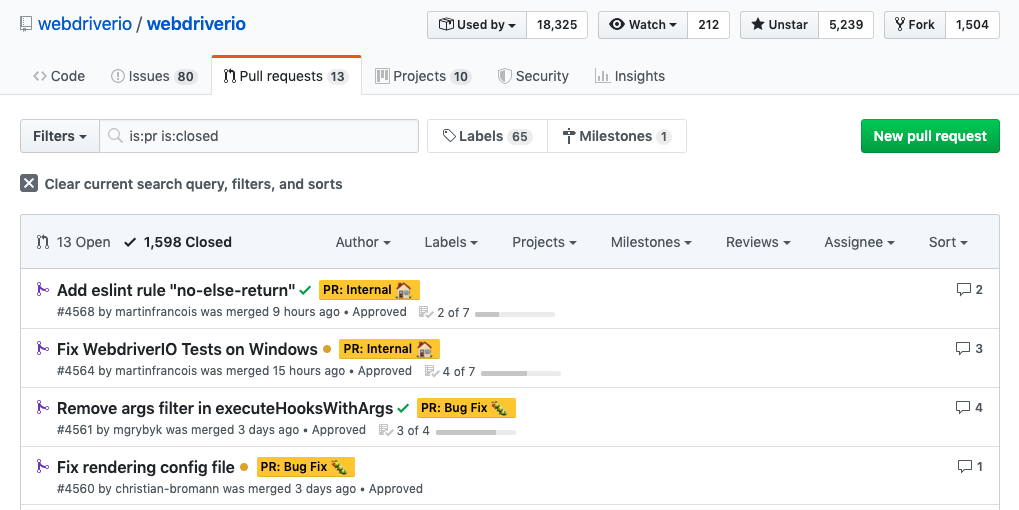This screenshot has width=1019, height=510.
Task: Open the Filters dropdown
Action: tap(60, 136)
